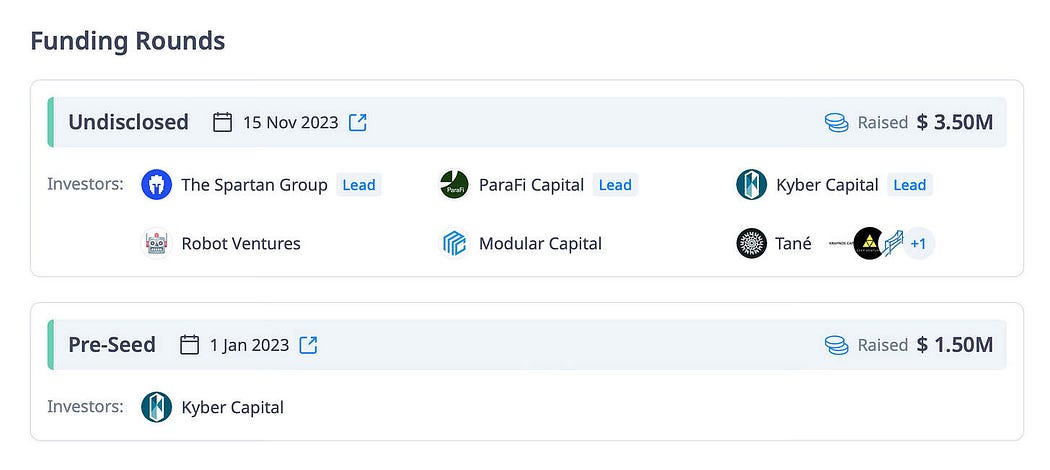The image size is (1050, 470).
Task: Click the Tané investor name
Action: [x=794, y=244]
